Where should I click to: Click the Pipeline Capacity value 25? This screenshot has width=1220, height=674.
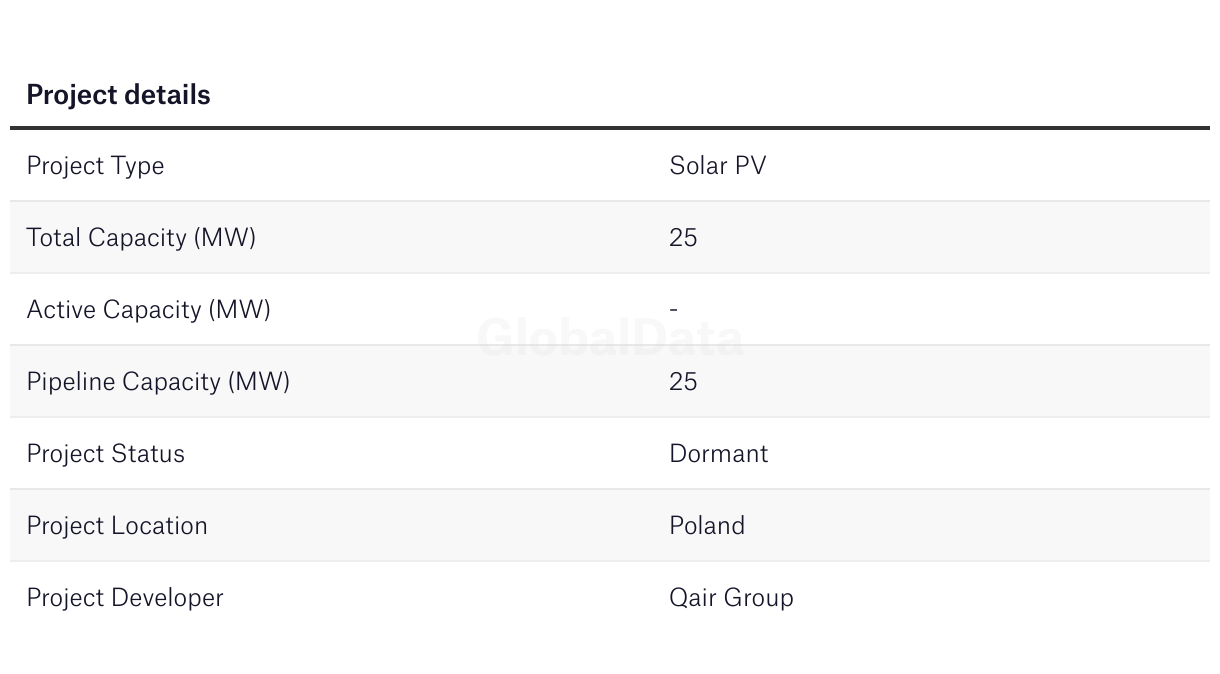pos(683,382)
